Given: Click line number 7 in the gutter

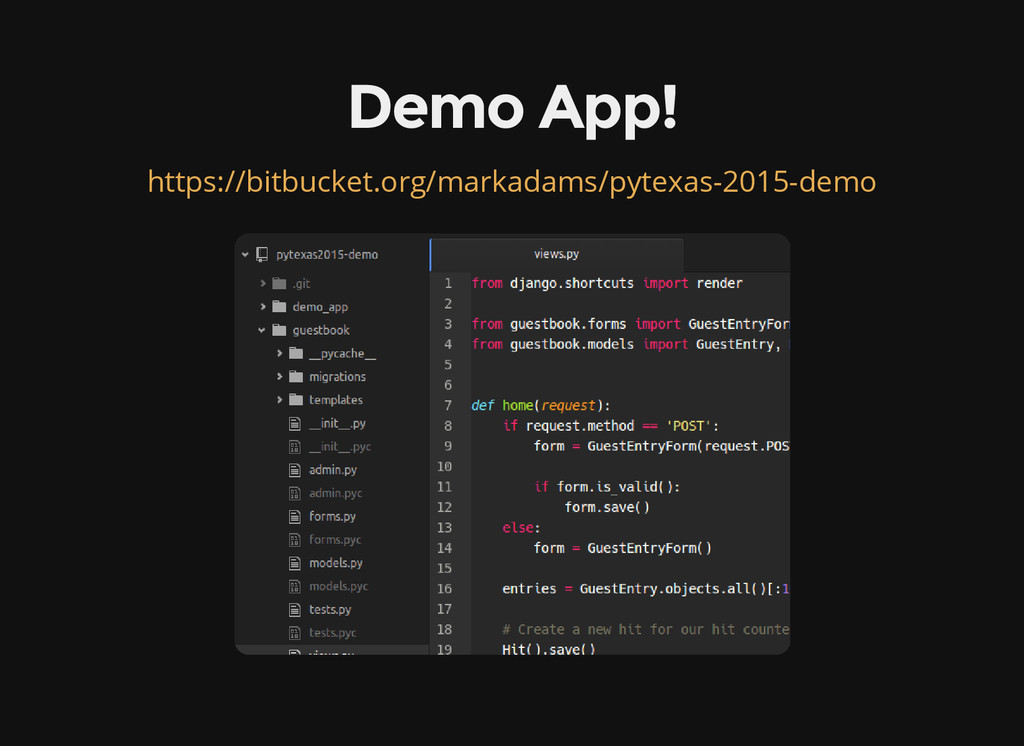Looking at the screenshot, I should tap(447, 405).
